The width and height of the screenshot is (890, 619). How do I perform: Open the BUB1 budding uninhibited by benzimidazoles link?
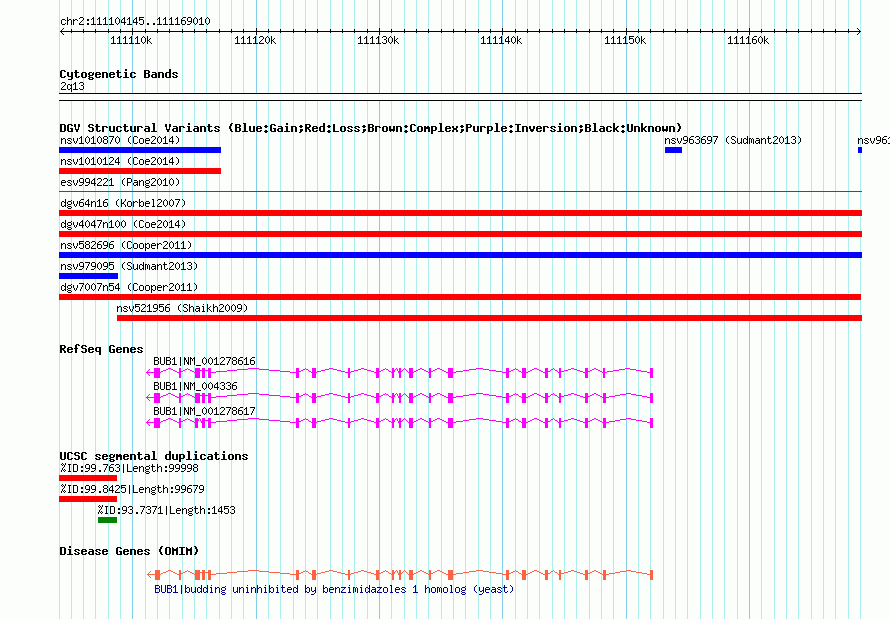[x=334, y=589]
